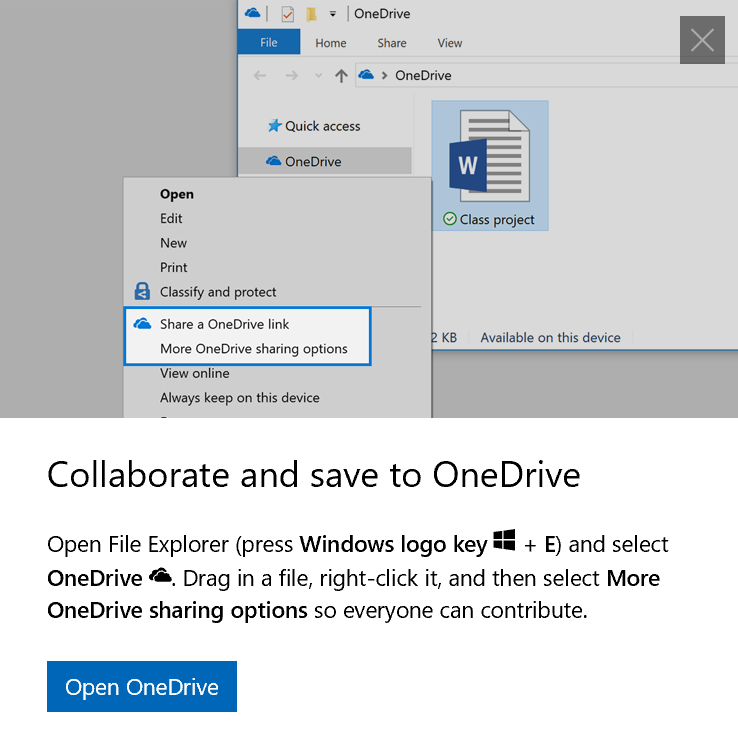Switch to the Share ribbon tab
This screenshot has height=745, width=738.
[x=392, y=43]
